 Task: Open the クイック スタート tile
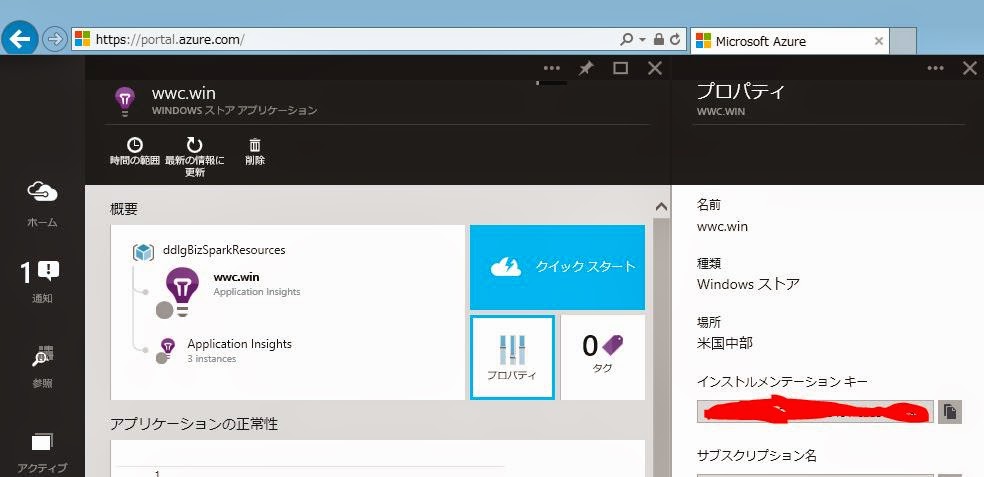point(557,267)
